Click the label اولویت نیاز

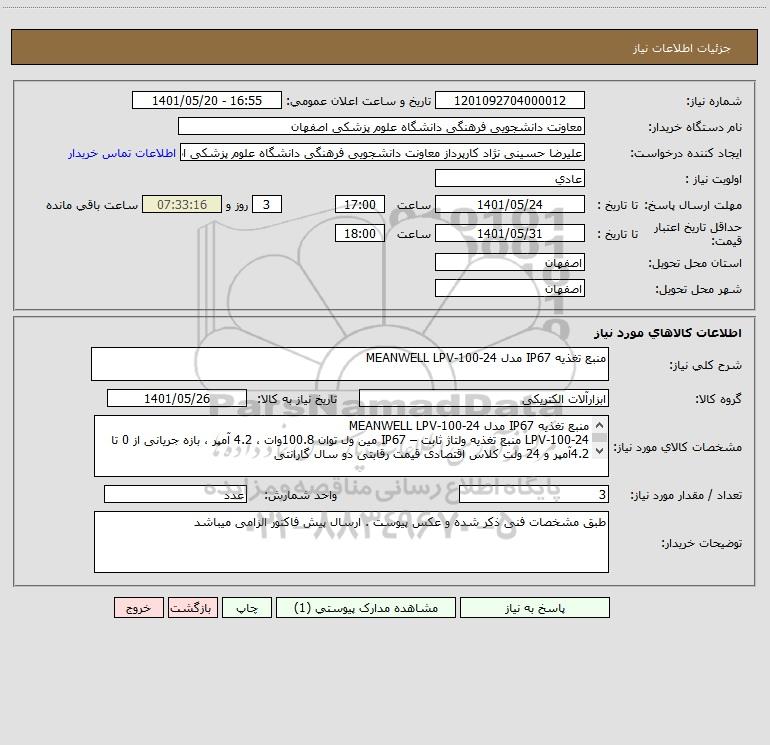click(x=713, y=180)
